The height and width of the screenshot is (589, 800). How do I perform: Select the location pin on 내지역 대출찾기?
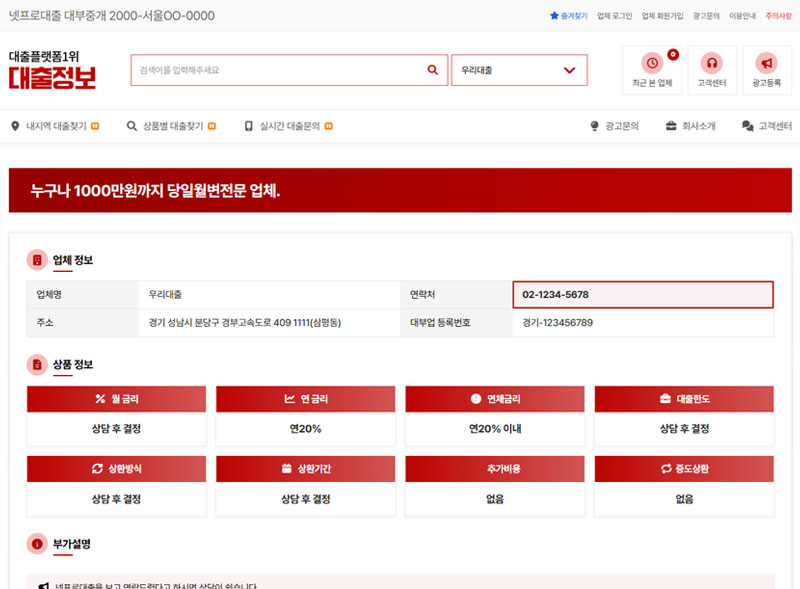tap(14, 125)
